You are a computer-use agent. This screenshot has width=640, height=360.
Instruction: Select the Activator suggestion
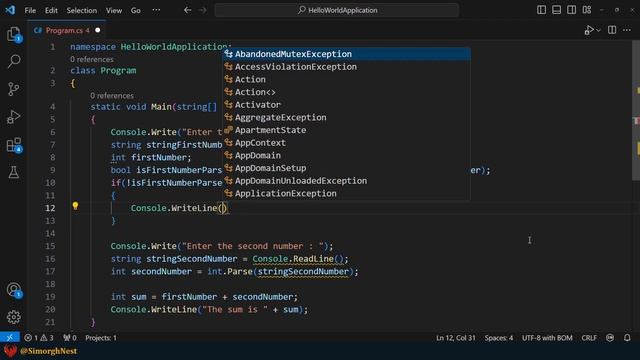click(x=347, y=104)
